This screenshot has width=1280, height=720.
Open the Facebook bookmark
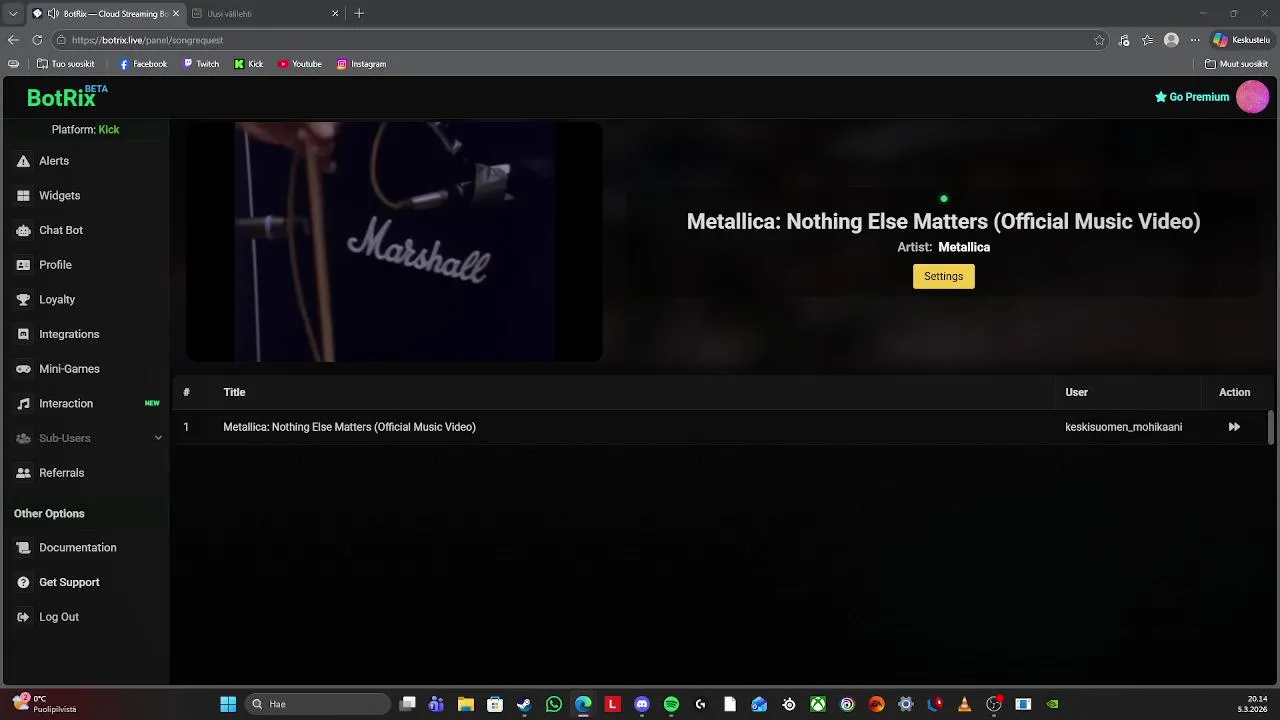[143, 64]
